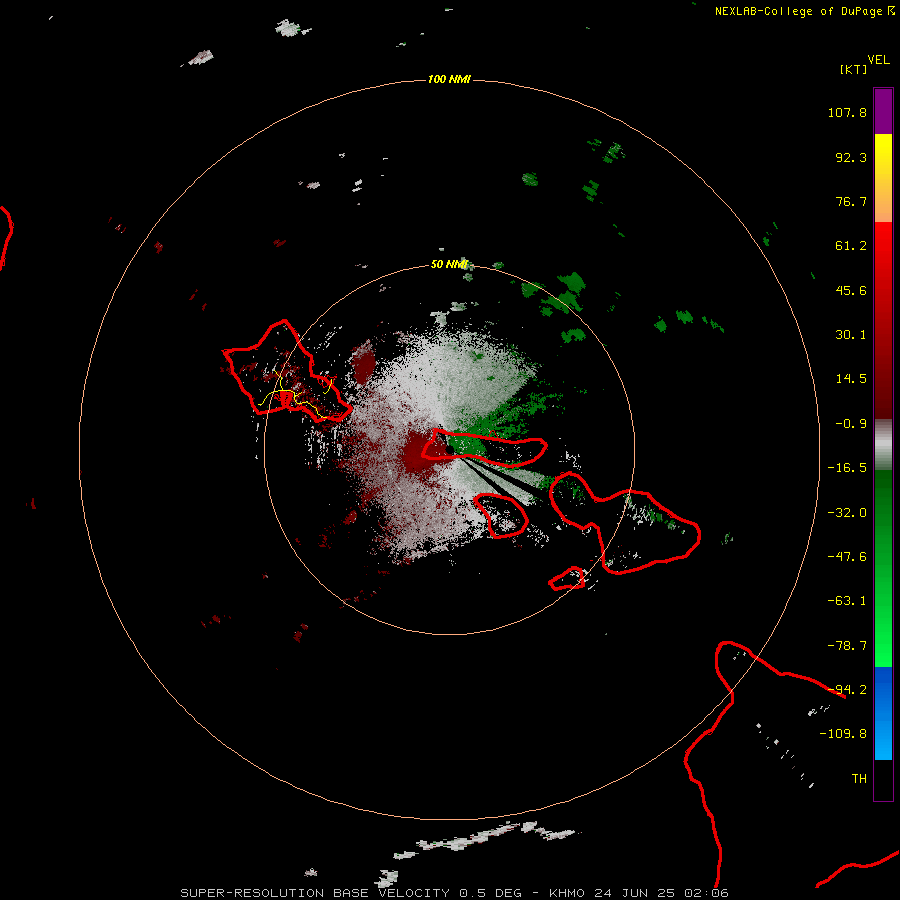Click the 61.2 velocity label
900x900 pixels.
[x=851, y=246]
